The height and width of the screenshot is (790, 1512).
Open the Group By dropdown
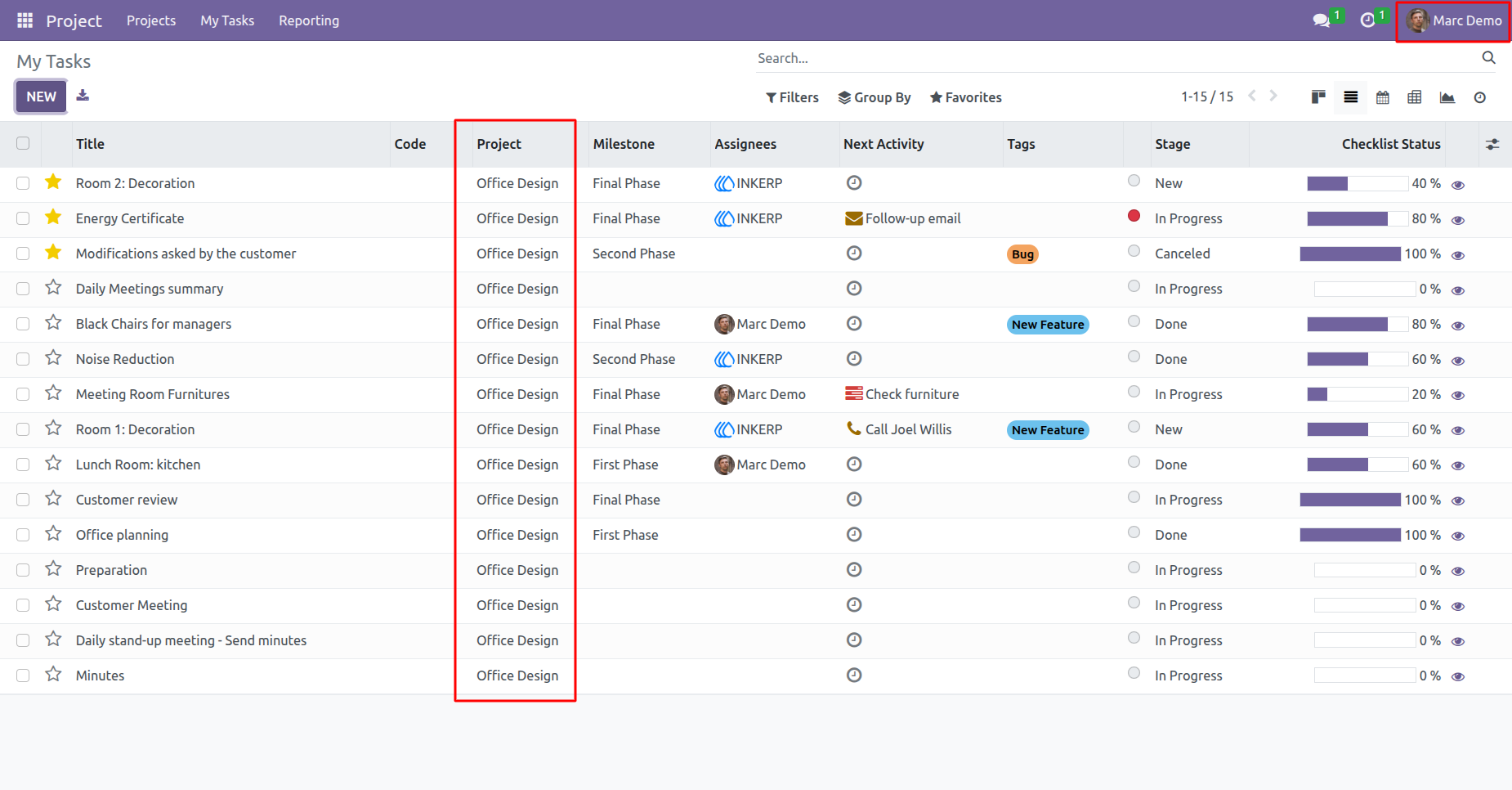click(875, 97)
